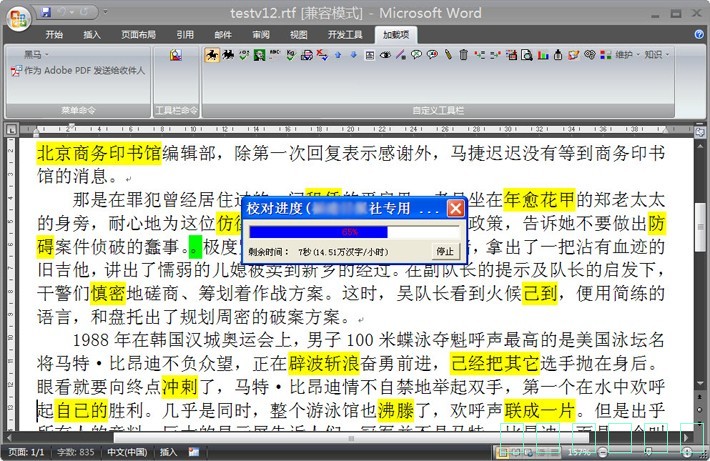
Task: Open Word help question mark icon
Action: pyautogui.click(x=699, y=34)
